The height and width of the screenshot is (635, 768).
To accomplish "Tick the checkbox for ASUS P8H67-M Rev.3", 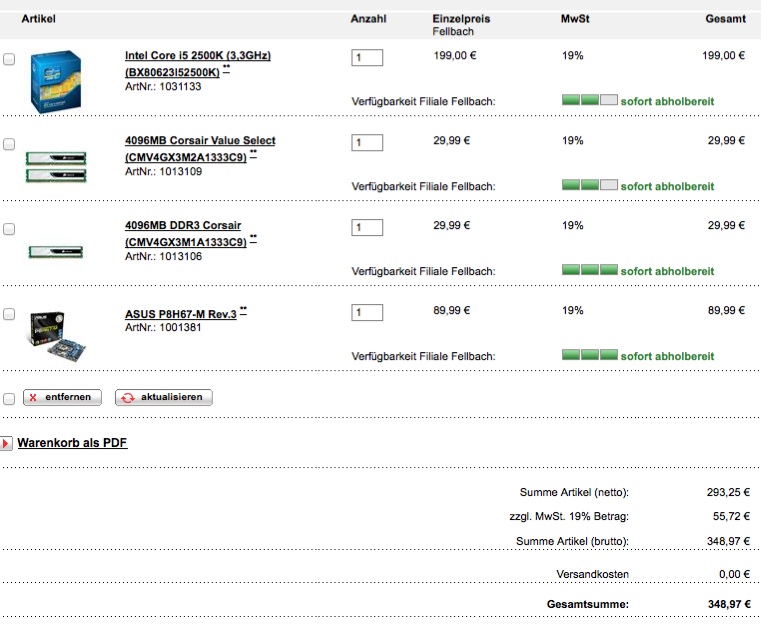I will click(9, 314).
